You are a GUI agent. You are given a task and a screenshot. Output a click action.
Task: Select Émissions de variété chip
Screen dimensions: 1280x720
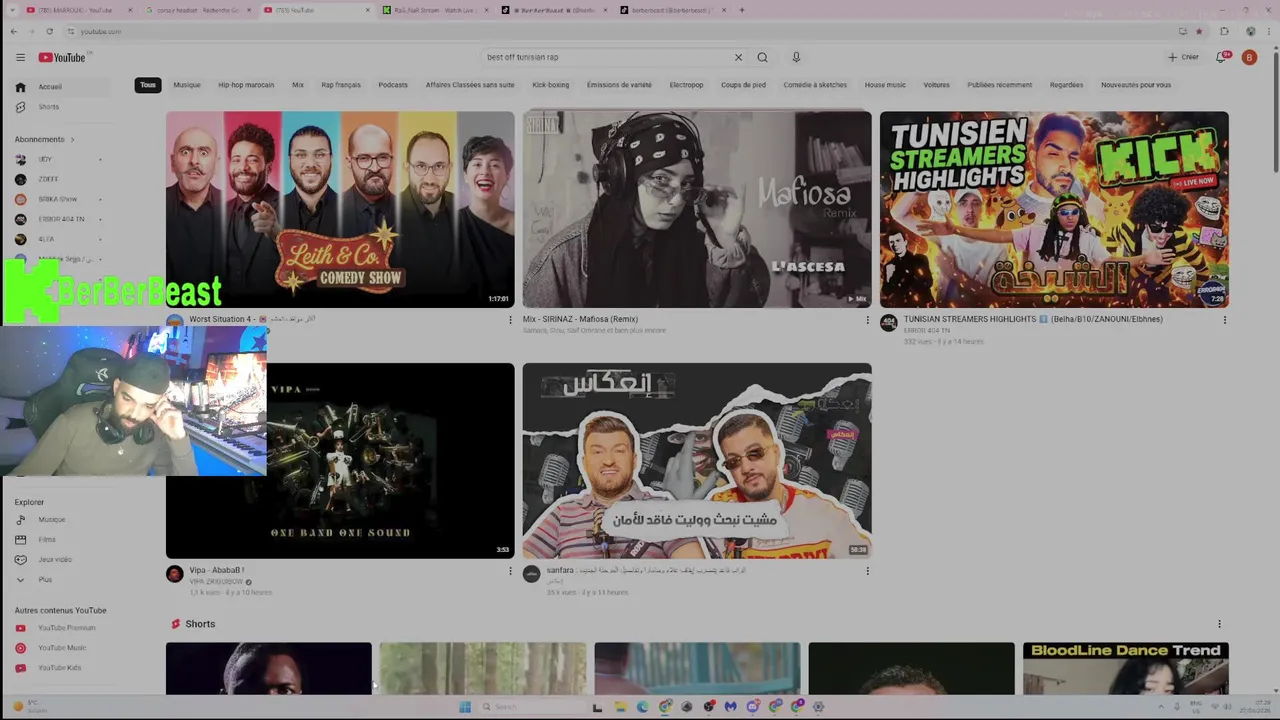pyautogui.click(x=619, y=85)
